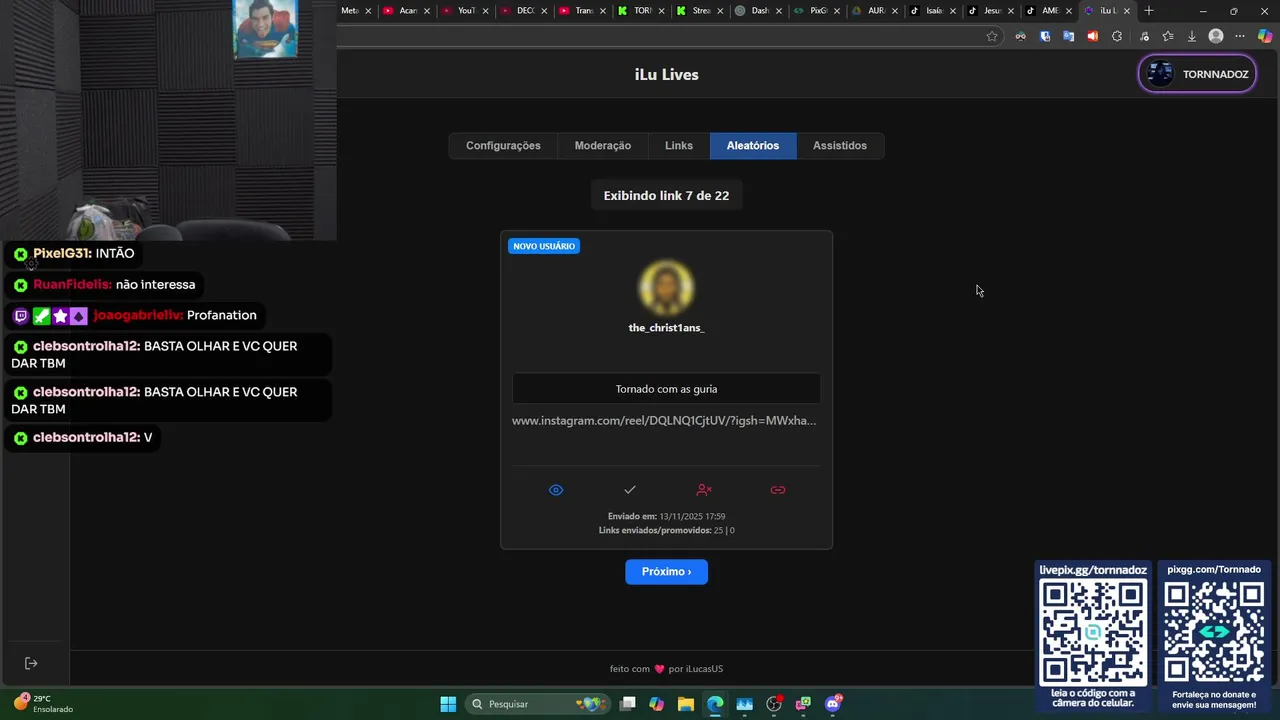The image size is (1280, 720).
Task: Click the red speaker extension icon
Action: point(1093,36)
